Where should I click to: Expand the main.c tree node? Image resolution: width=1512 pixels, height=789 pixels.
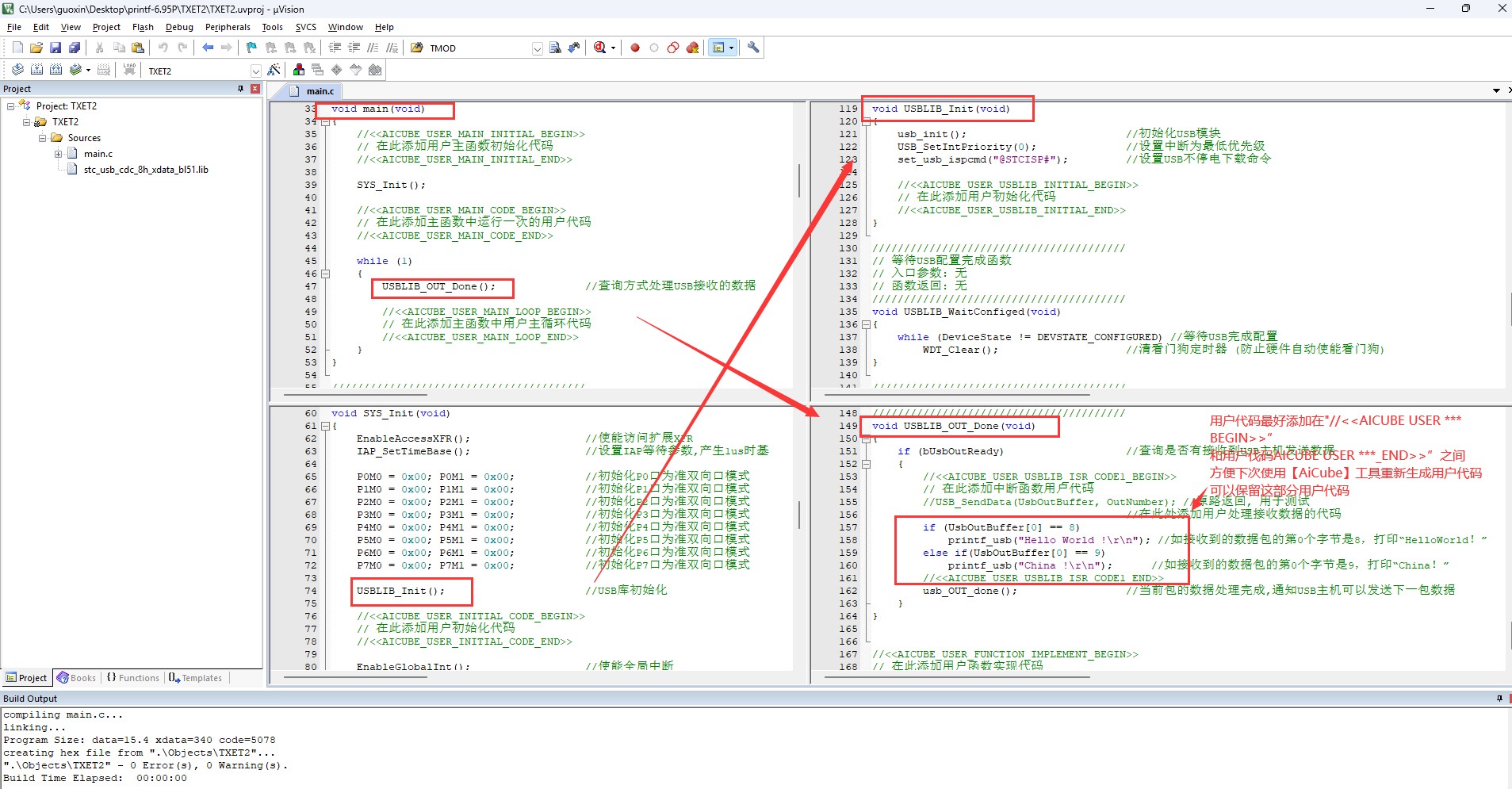point(59,154)
